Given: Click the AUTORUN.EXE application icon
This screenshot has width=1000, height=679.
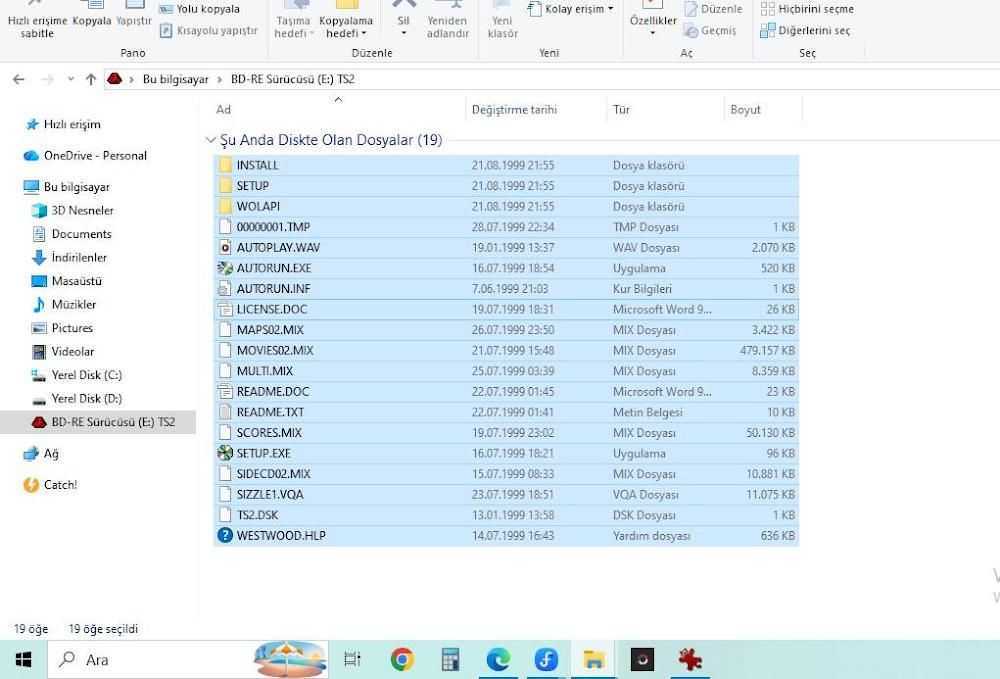Looking at the screenshot, I should click(224, 268).
